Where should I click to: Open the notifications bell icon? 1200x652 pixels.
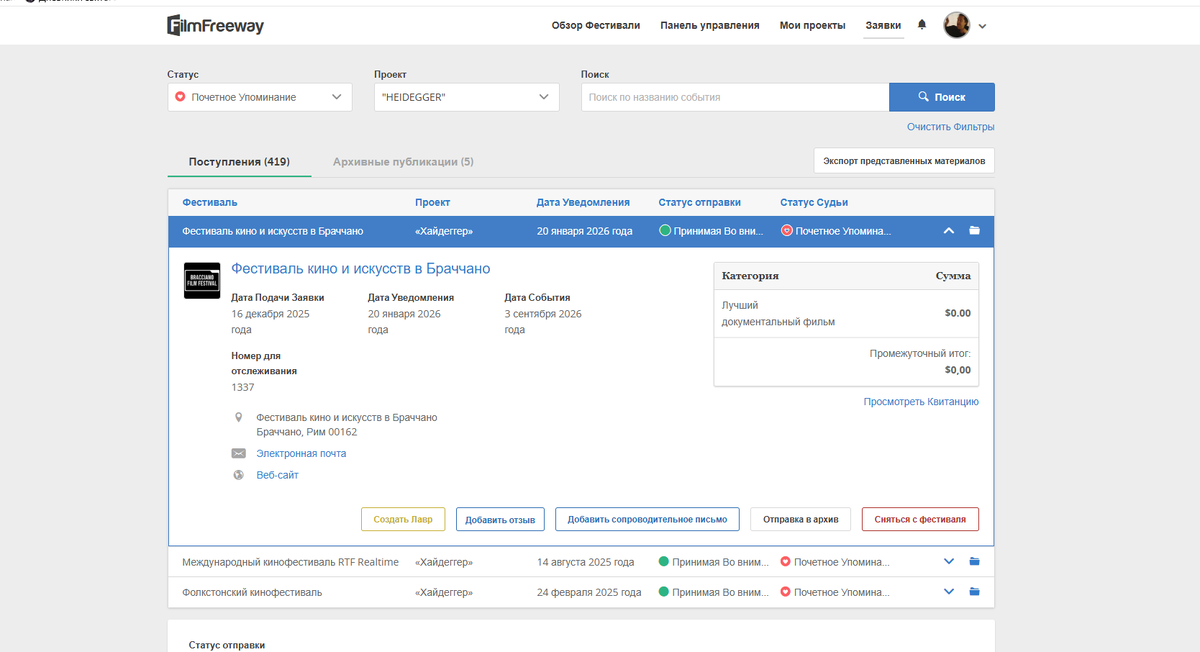tap(922, 25)
